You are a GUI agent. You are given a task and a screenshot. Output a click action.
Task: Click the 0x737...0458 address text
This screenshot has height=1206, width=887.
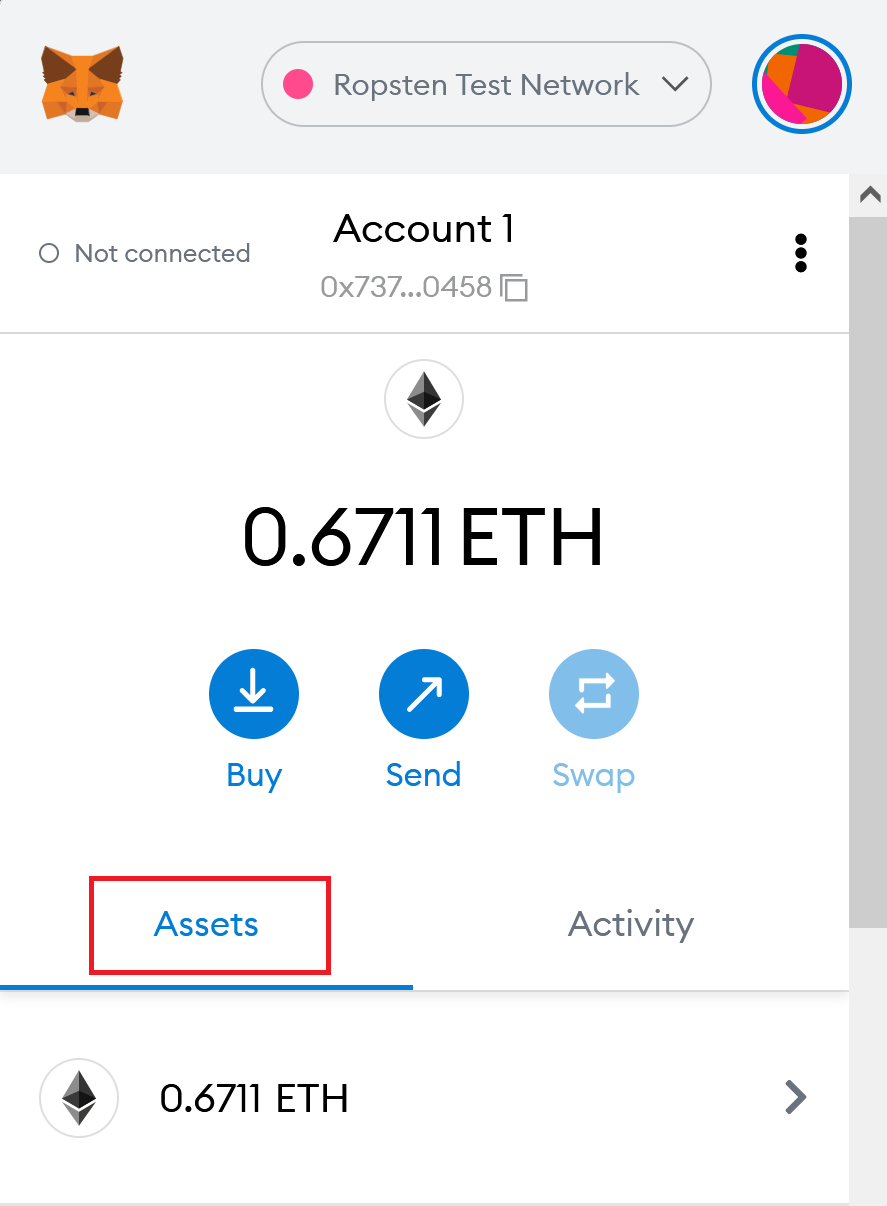pos(406,288)
